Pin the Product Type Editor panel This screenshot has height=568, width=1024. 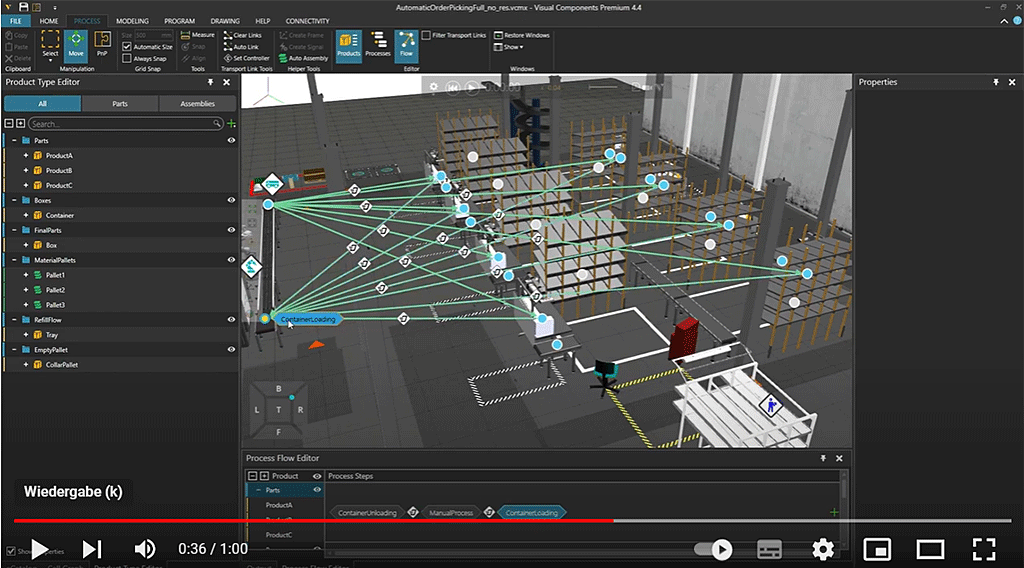(x=211, y=82)
